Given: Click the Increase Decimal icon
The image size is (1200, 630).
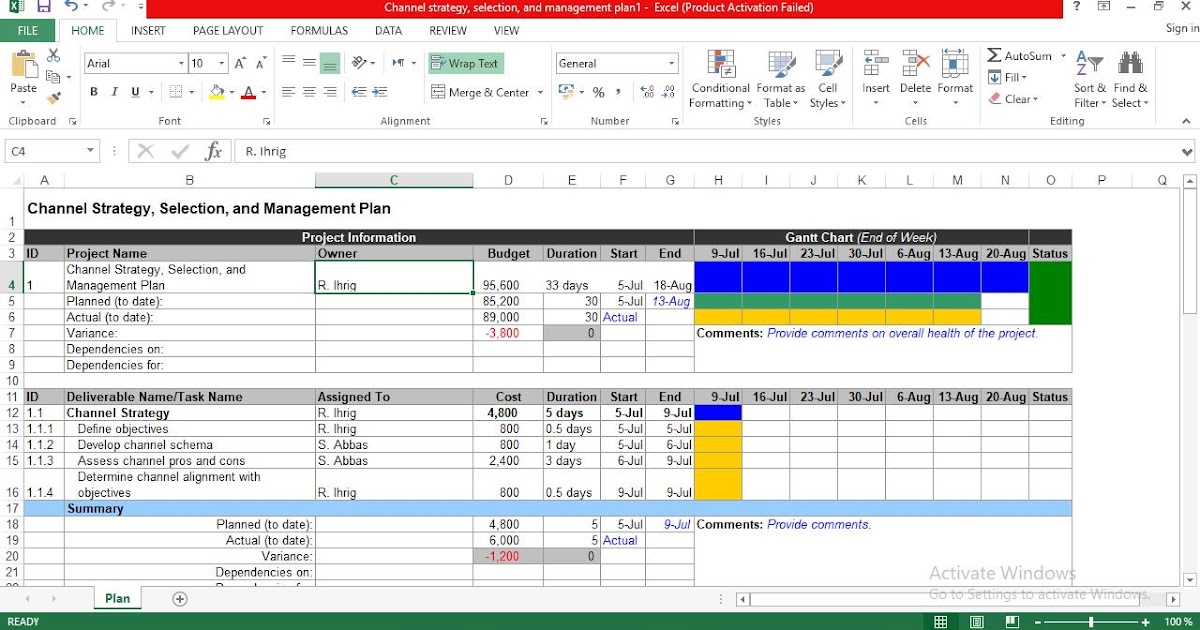Looking at the screenshot, I should pyautogui.click(x=644, y=92).
